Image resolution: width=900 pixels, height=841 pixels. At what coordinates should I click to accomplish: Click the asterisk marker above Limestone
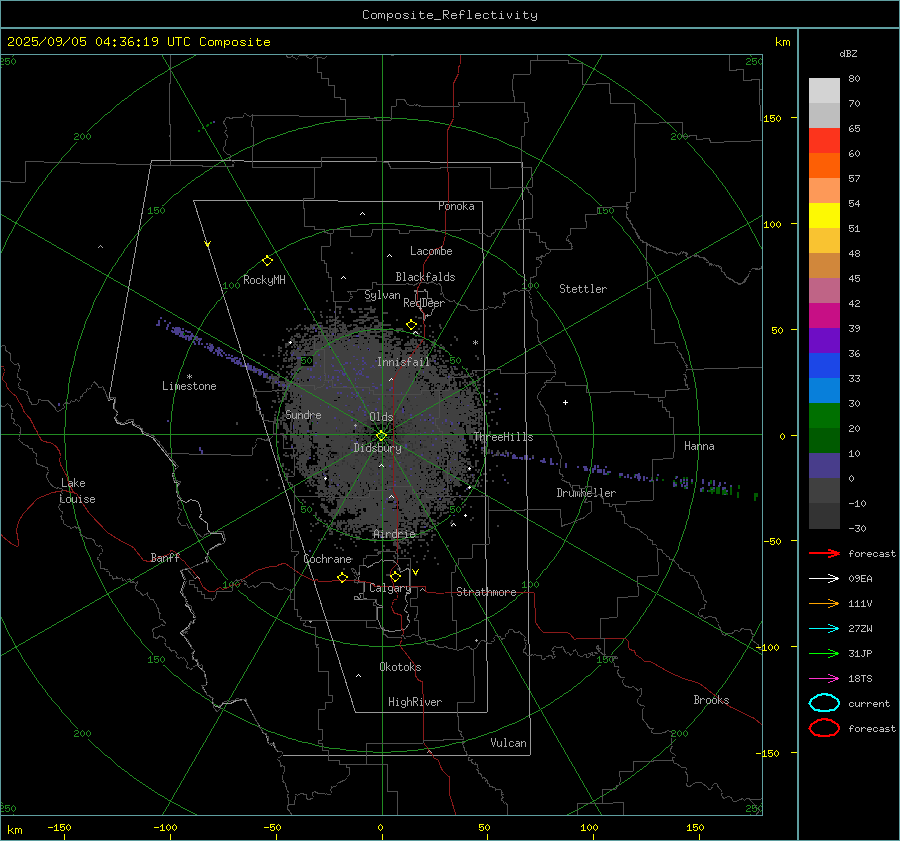point(189,377)
